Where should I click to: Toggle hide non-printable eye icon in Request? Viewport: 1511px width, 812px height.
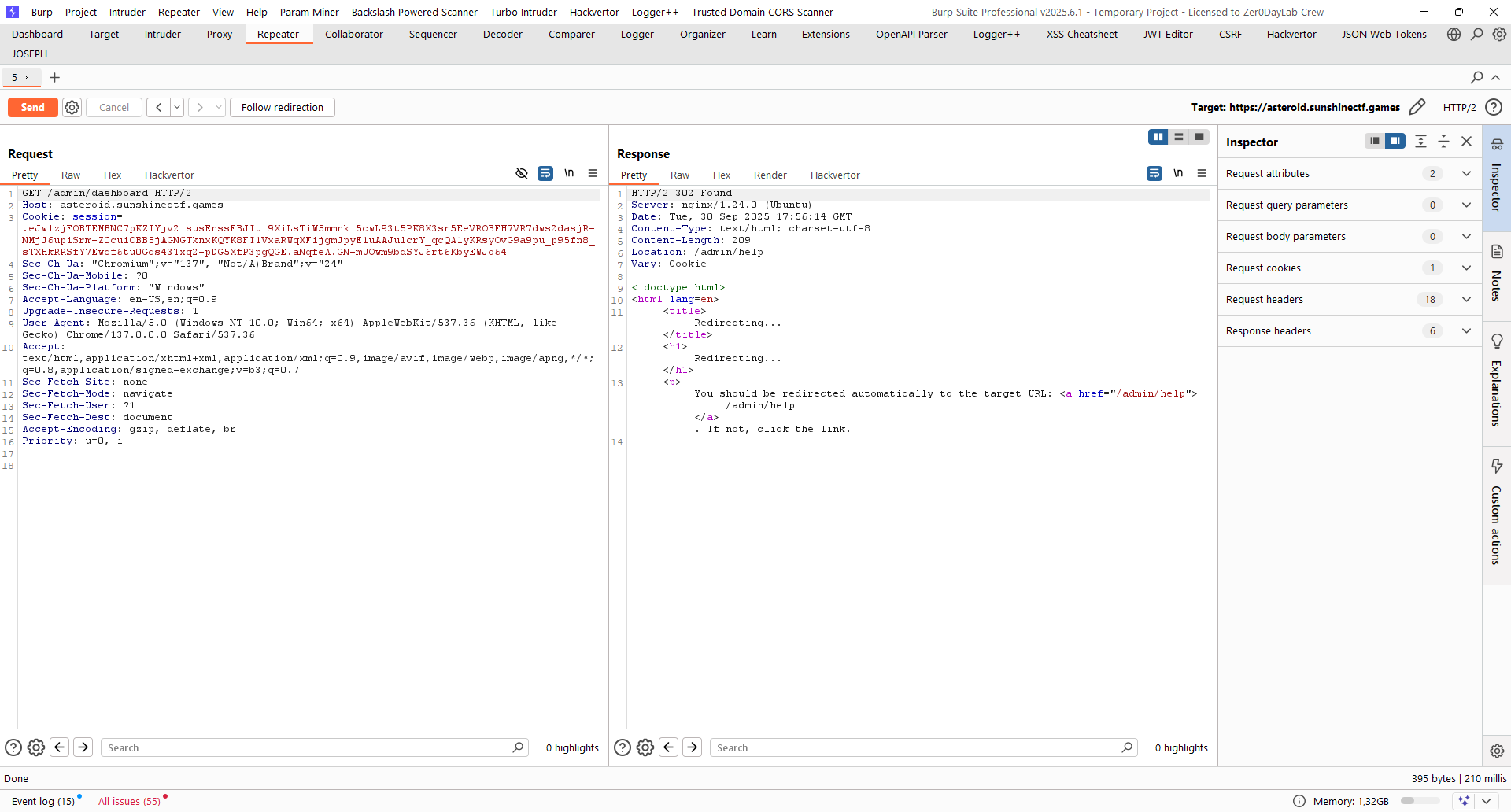point(522,173)
